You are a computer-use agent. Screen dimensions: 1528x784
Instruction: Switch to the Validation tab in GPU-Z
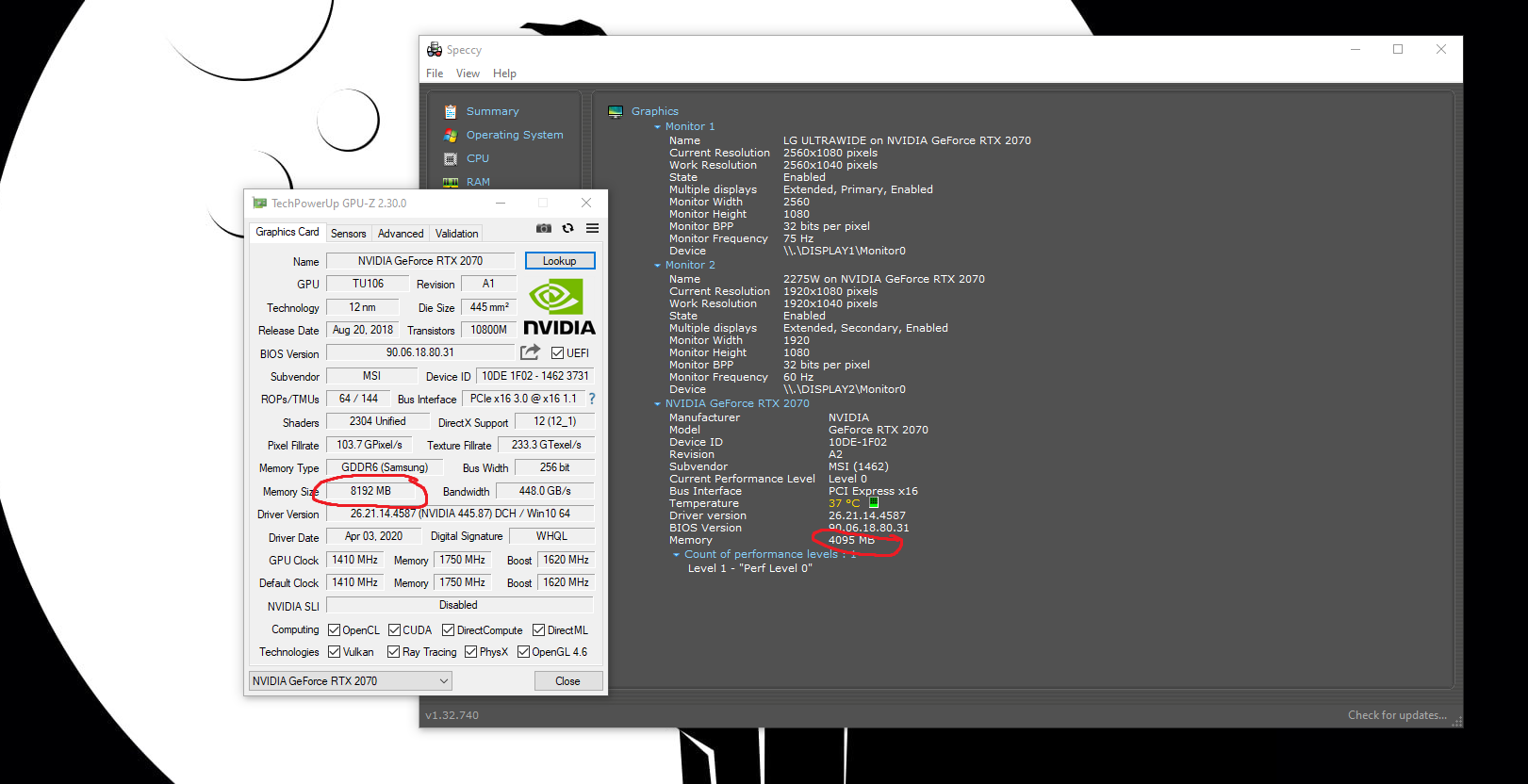(456, 233)
